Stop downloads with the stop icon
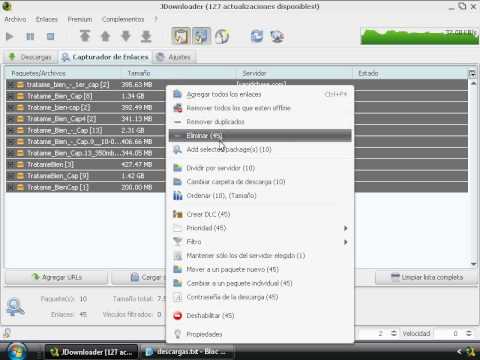Screen dimensions: 480x360 coord(50,36)
